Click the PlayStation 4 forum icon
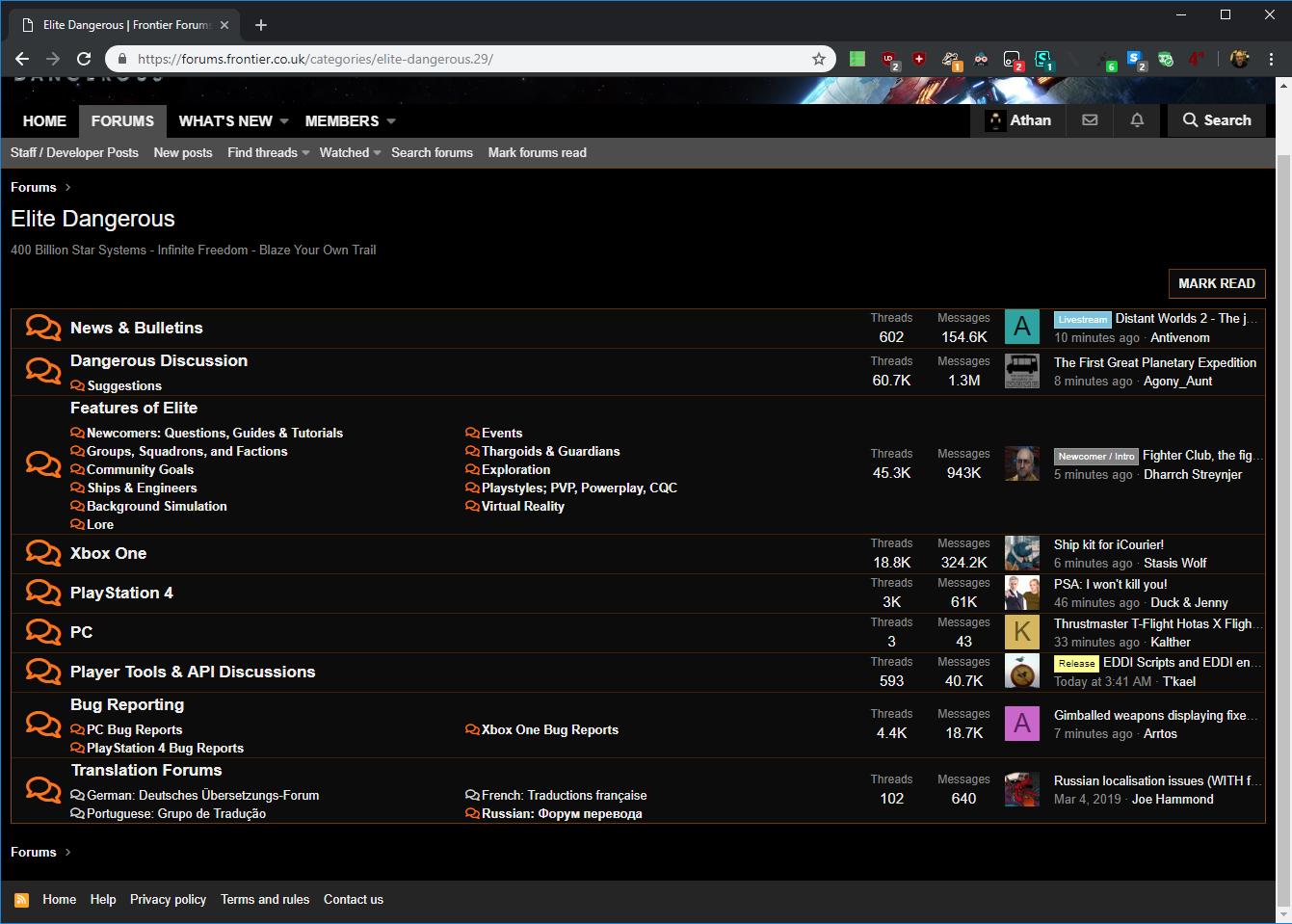This screenshot has width=1292, height=924. click(42, 593)
